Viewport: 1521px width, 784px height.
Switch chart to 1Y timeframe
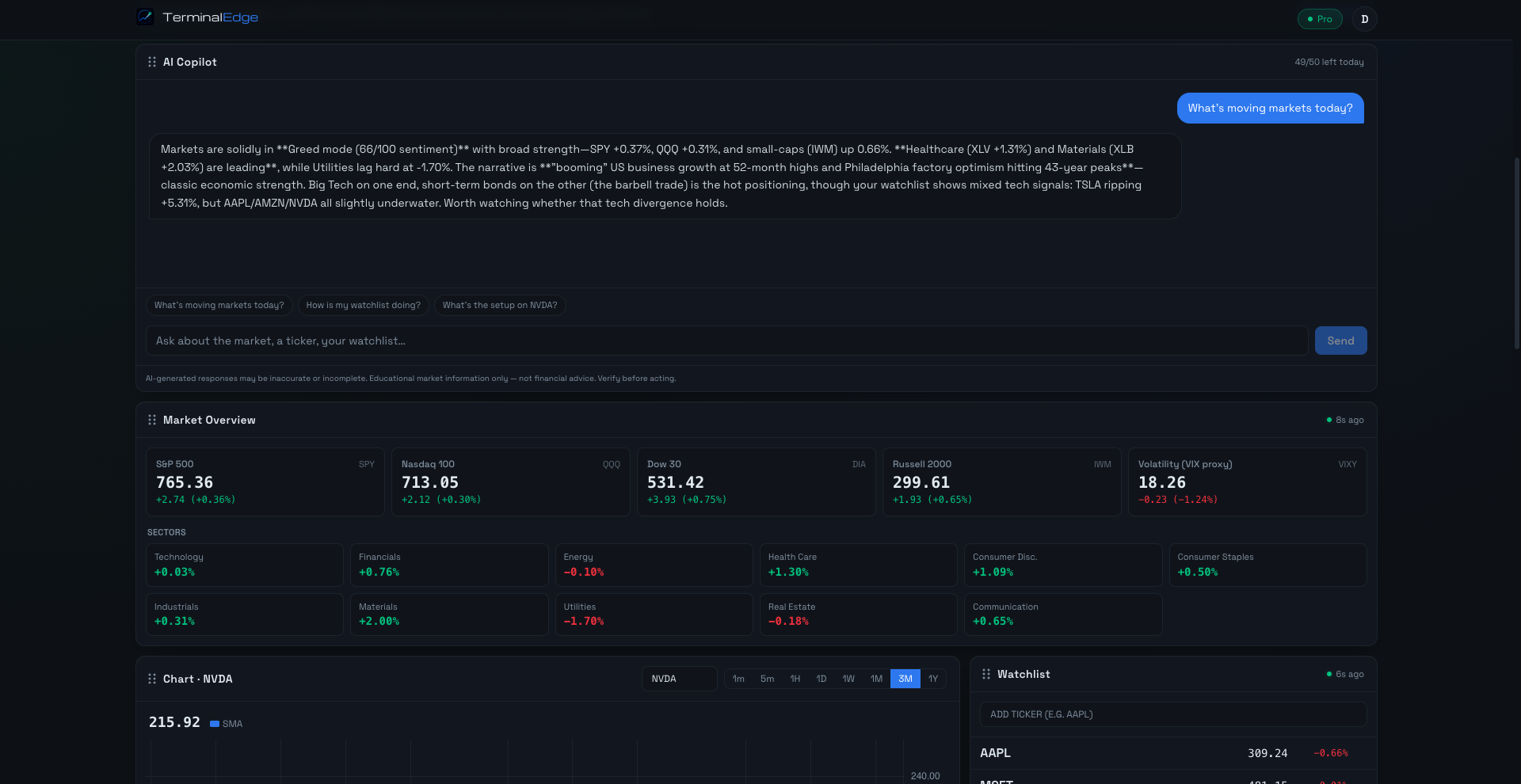coord(933,679)
